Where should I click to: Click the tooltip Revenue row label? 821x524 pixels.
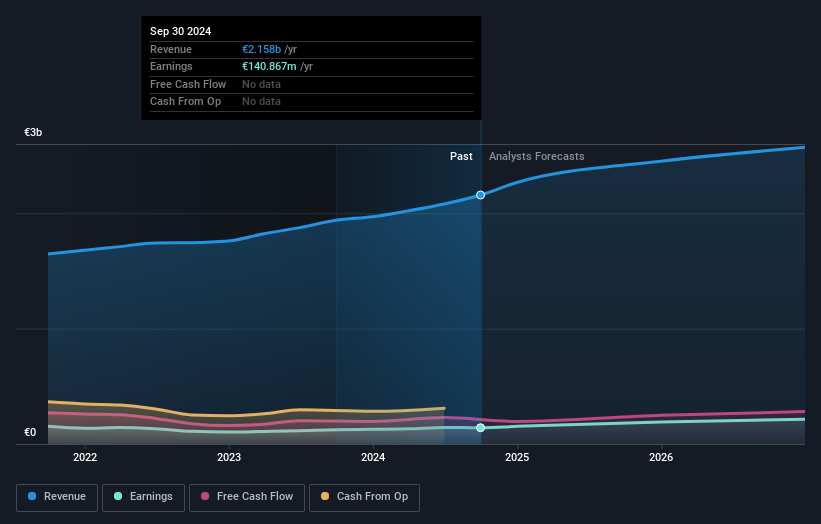pyautogui.click(x=171, y=49)
